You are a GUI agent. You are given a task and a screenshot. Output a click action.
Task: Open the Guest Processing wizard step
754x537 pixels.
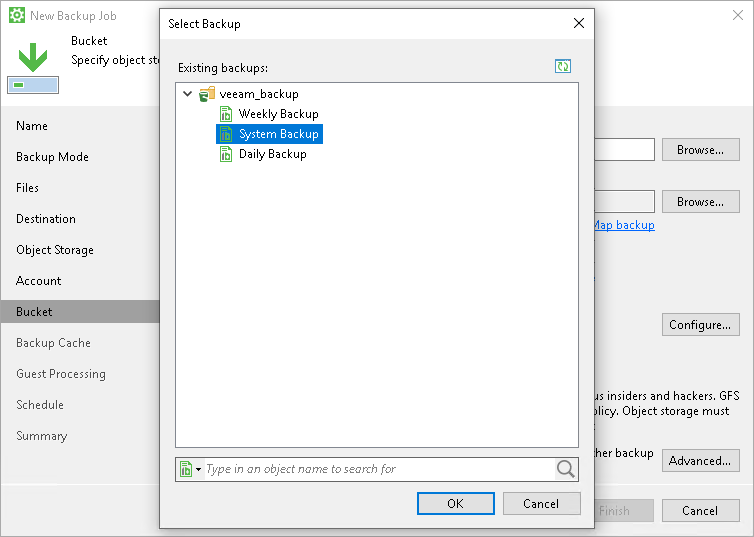[x=61, y=374]
